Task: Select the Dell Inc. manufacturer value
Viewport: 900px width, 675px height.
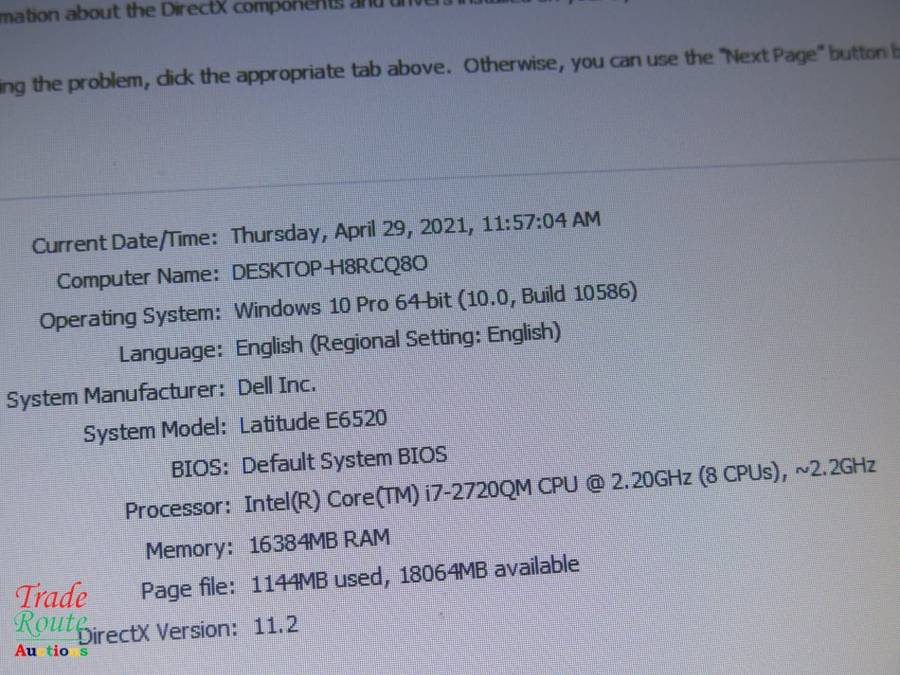Action: coord(277,385)
